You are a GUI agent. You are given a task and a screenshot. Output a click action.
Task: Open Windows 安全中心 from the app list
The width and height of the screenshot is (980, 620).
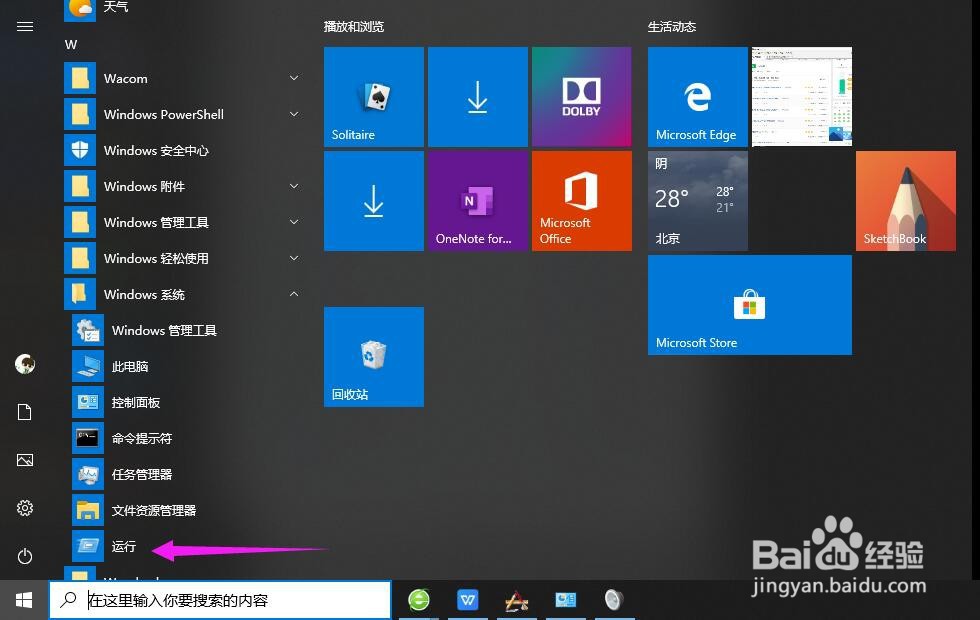(x=184, y=151)
